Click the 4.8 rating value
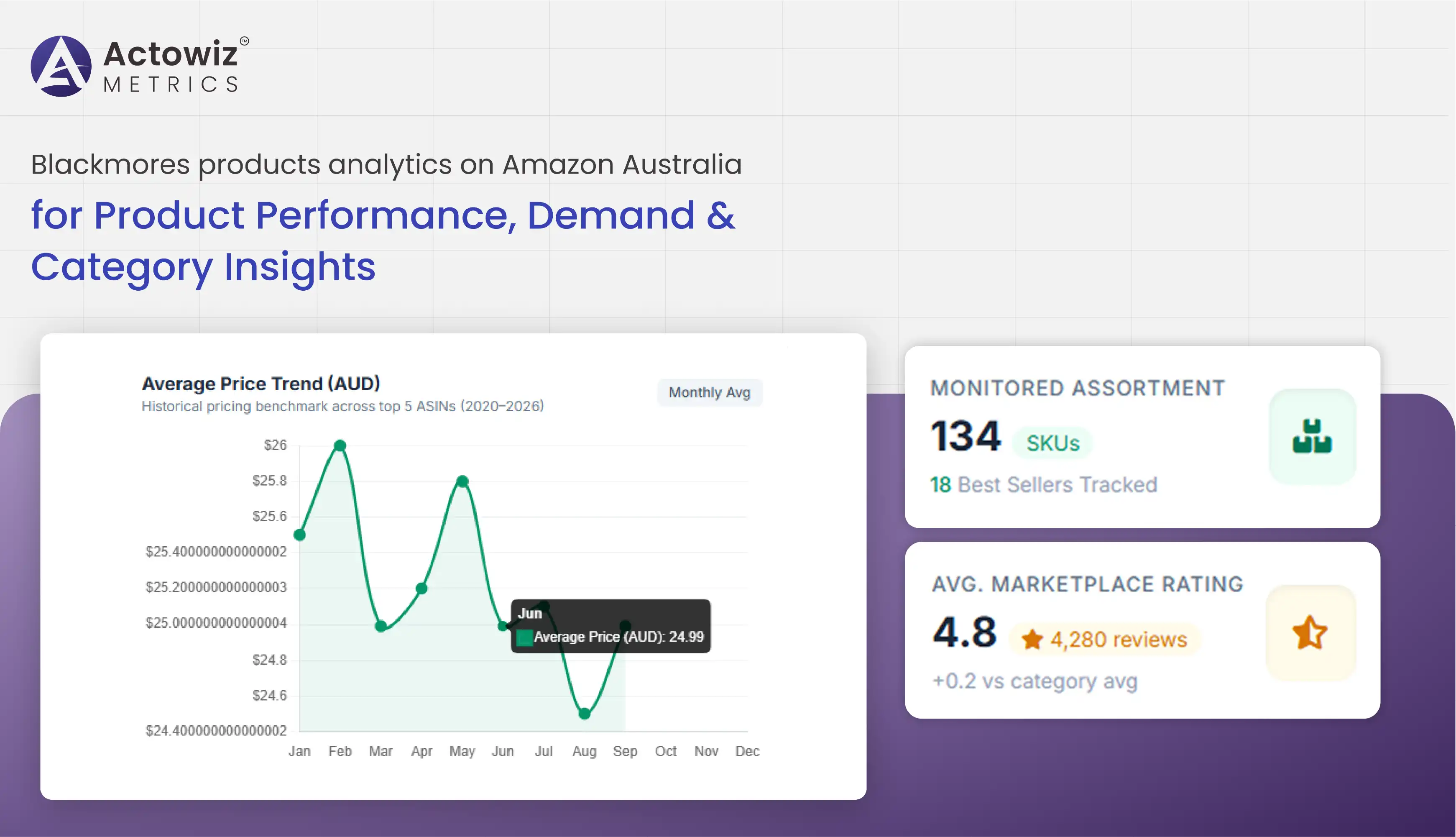This screenshot has width=1456, height=837. [x=965, y=632]
